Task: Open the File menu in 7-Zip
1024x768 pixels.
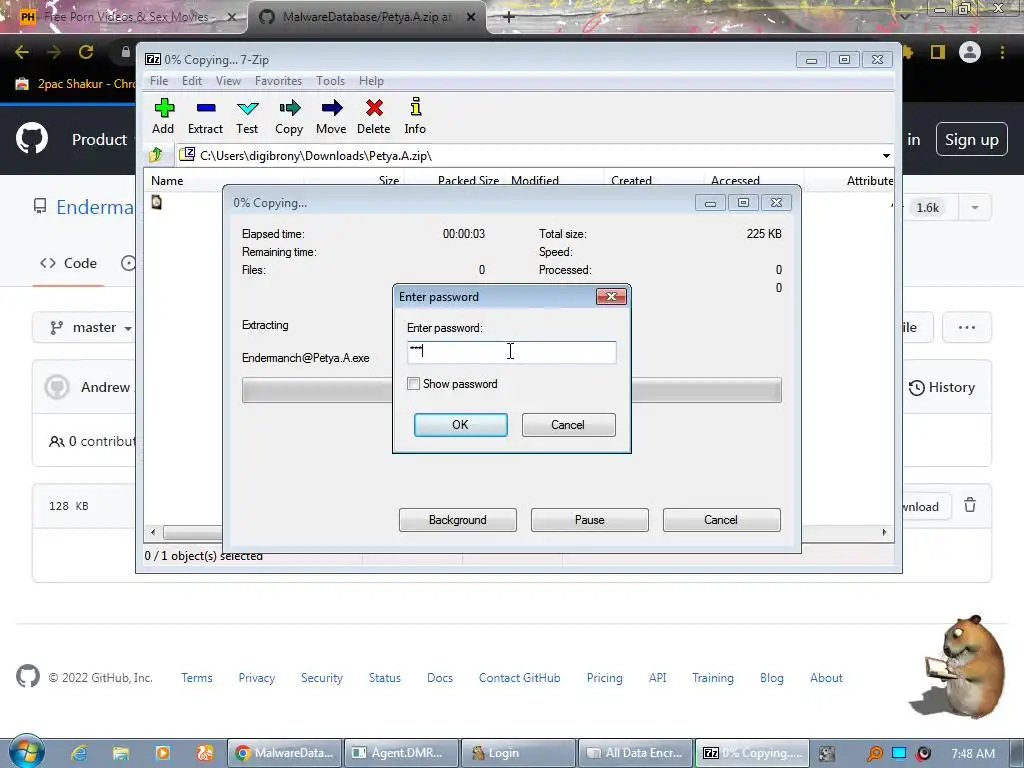Action: (x=159, y=81)
